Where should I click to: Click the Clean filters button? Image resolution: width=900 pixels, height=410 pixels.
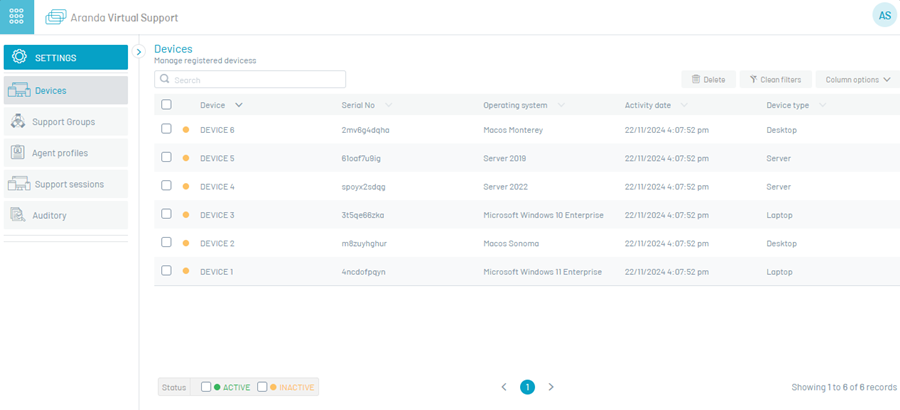tap(775, 79)
